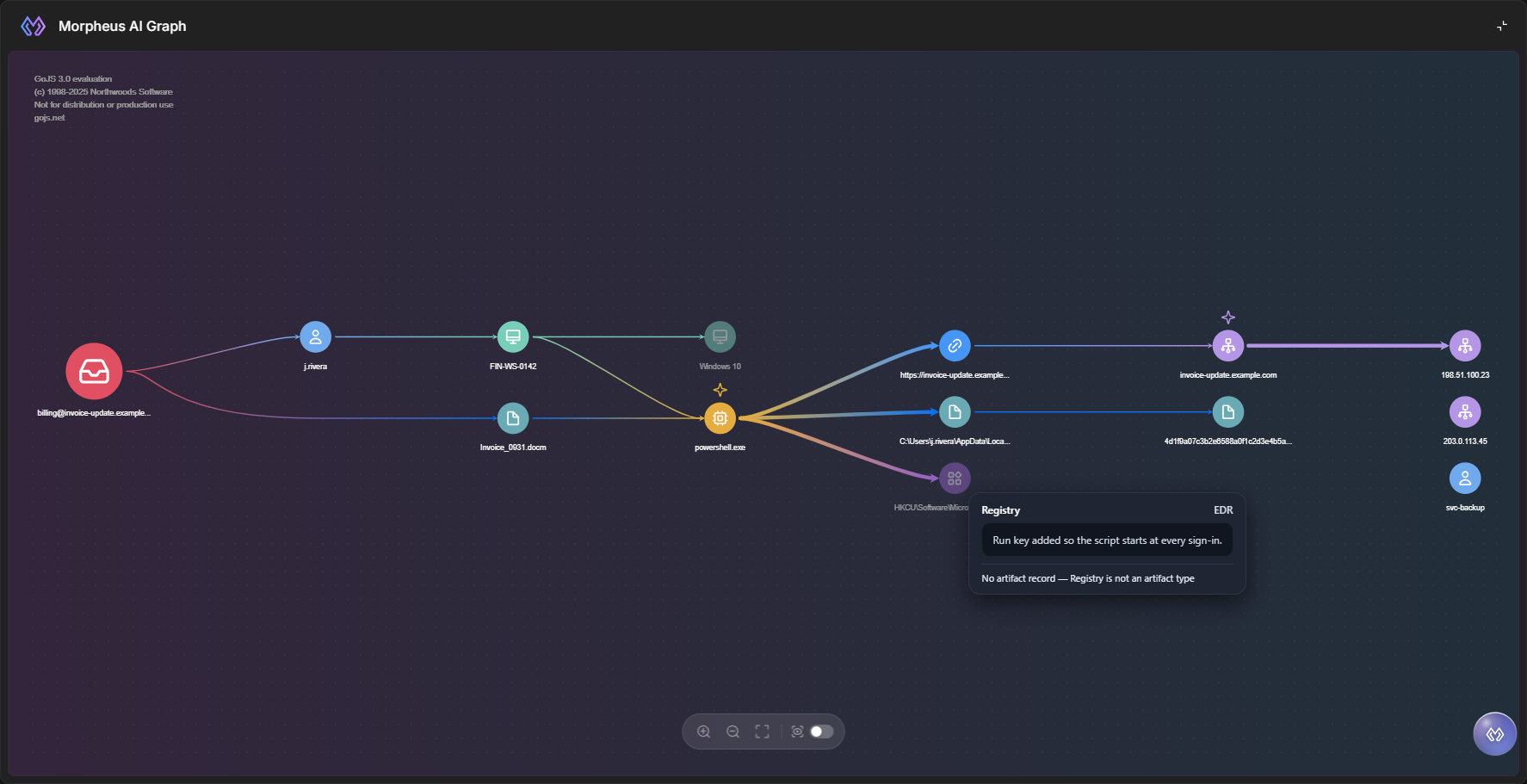Select the invoice-update.example.com domain node
The image size is (1527, 784).
[x=1228, y=346]
